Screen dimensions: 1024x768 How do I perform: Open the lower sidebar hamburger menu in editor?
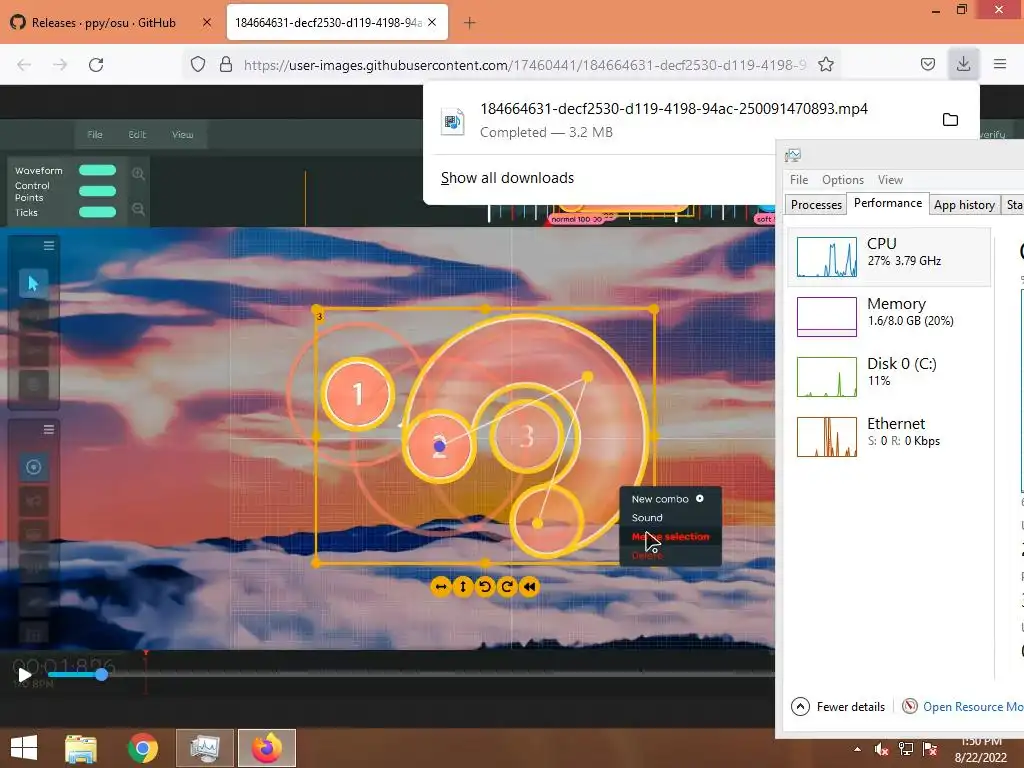coord(49,430)
